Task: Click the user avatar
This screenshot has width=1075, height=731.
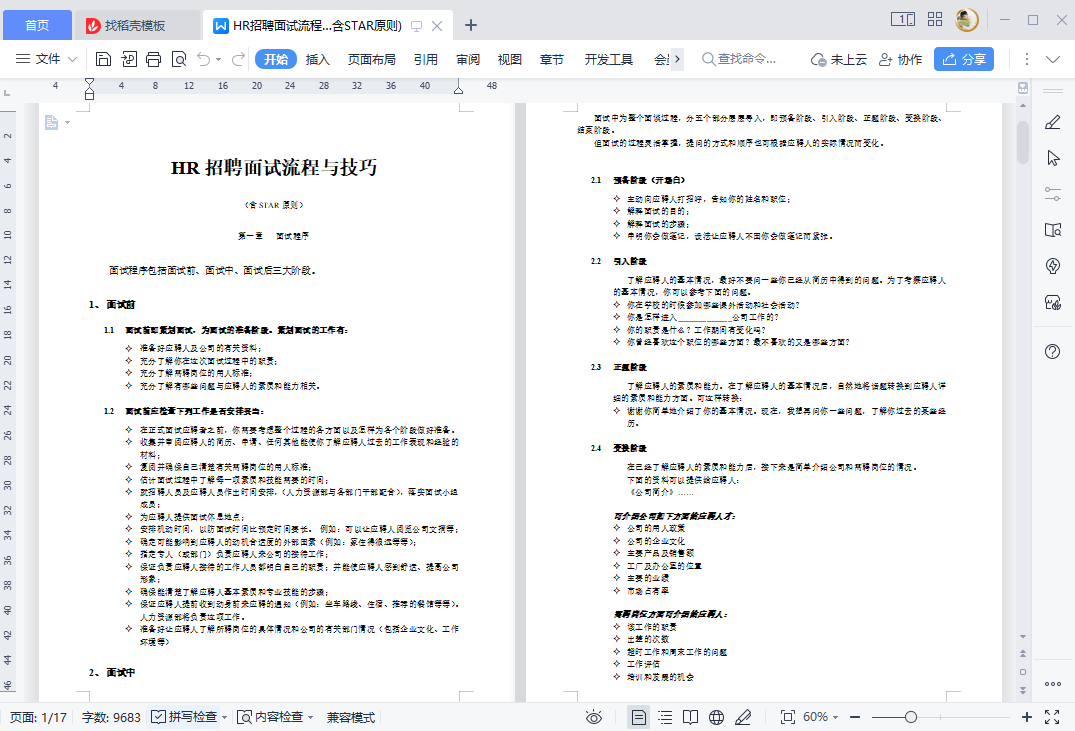Action: click(967, 19)
